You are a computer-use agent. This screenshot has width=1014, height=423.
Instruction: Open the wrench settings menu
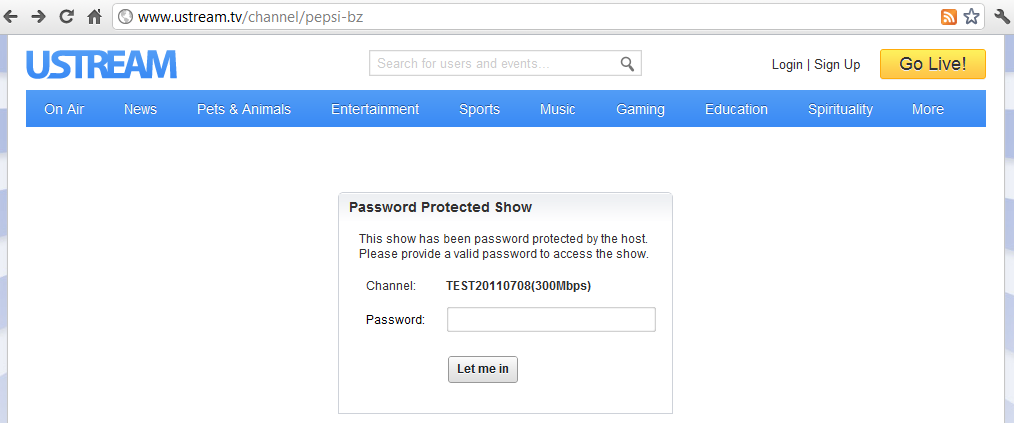(x=1002, y=17)
